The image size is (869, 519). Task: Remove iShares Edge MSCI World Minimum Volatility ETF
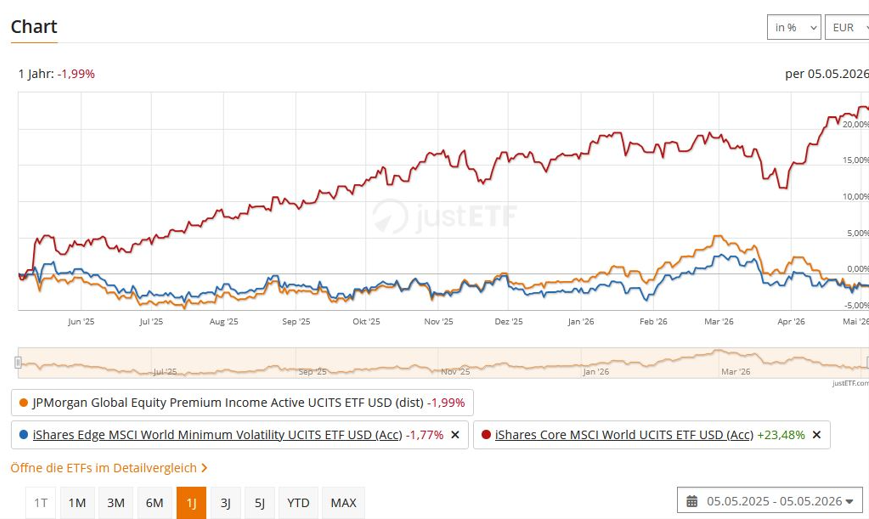[x=455, y=435]
